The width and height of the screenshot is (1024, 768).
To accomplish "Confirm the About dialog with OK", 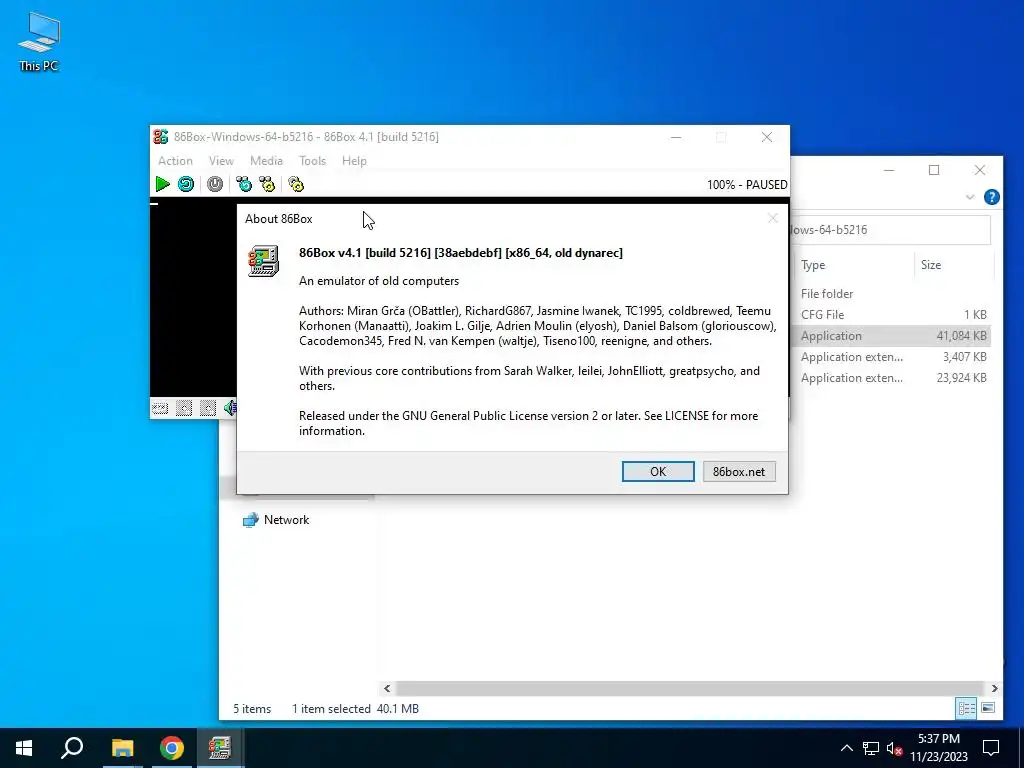I will [x=658, y=472].
